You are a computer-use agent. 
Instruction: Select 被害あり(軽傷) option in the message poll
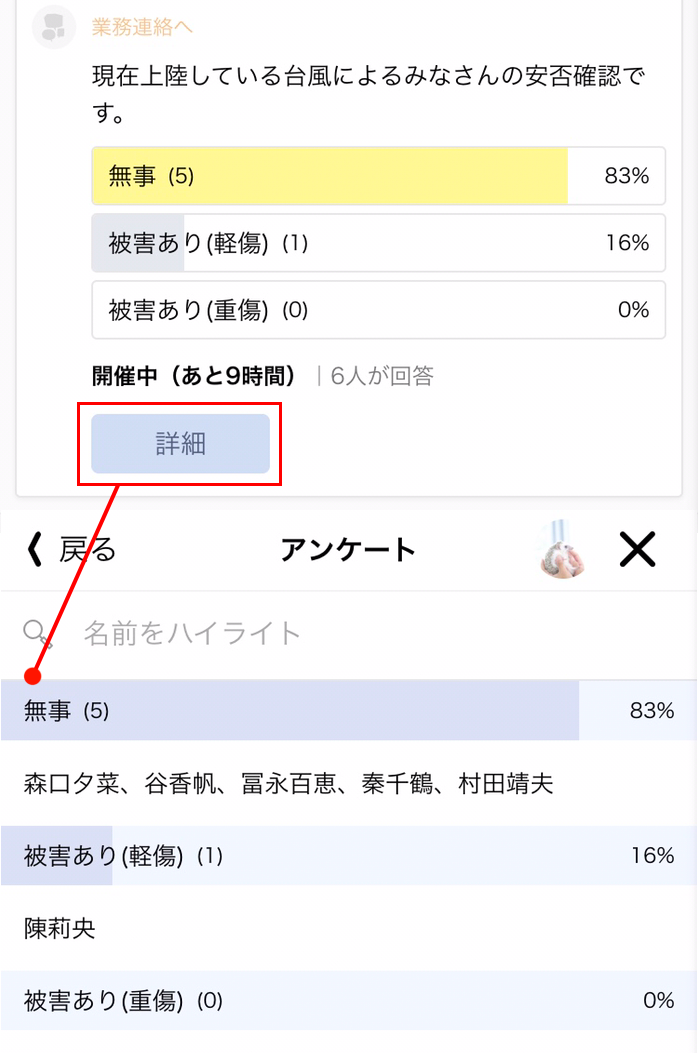coord(378,243)
